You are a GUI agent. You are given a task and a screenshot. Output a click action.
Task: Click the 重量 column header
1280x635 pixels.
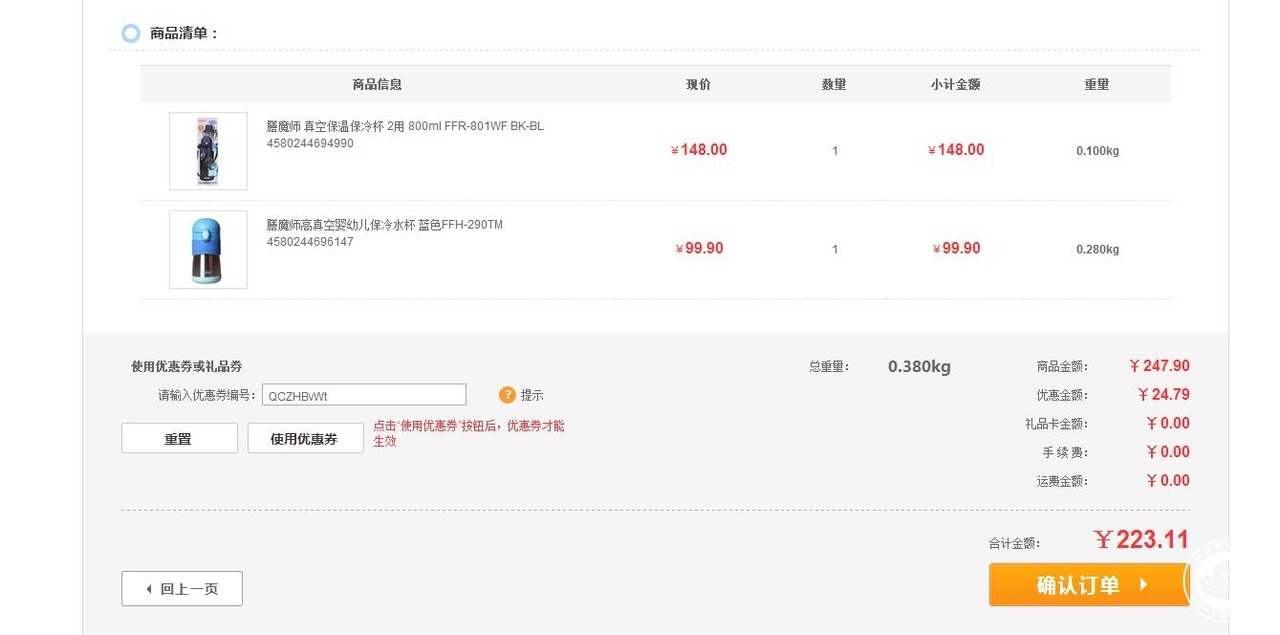pos(1097,85)
